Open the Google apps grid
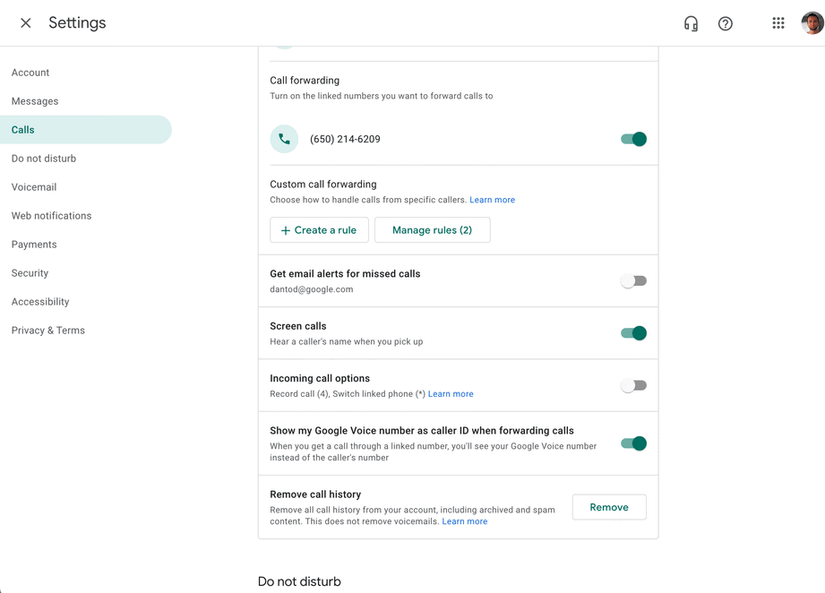 [778, 24]
